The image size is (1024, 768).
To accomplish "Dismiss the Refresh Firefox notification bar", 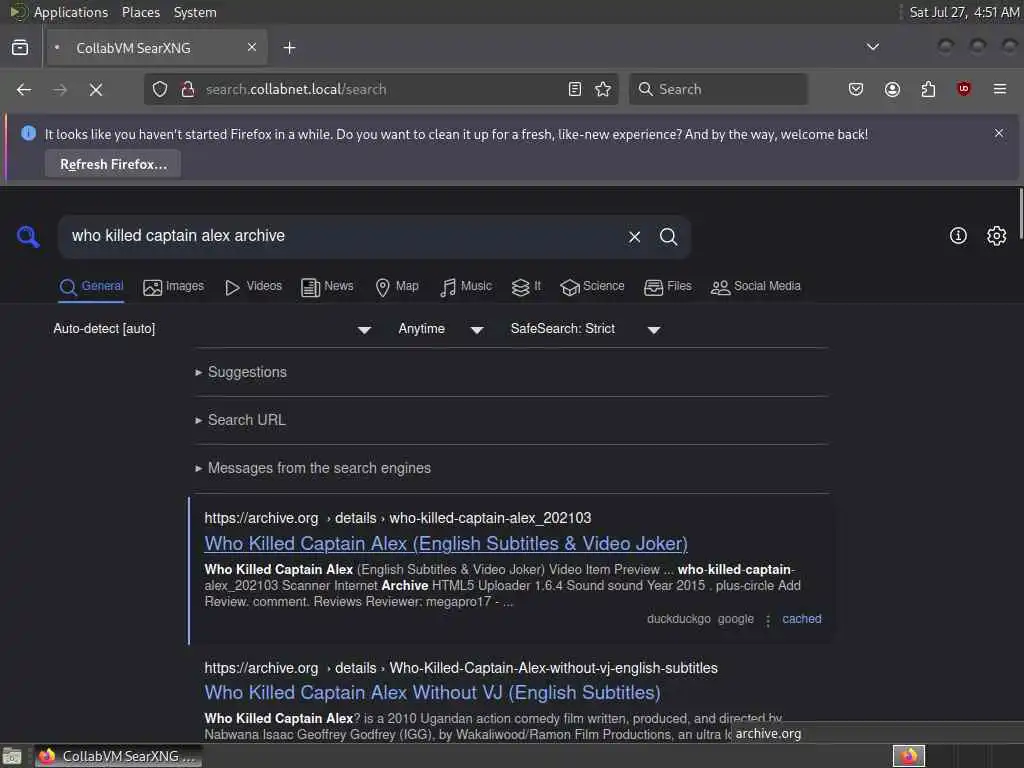I will 999,133.
